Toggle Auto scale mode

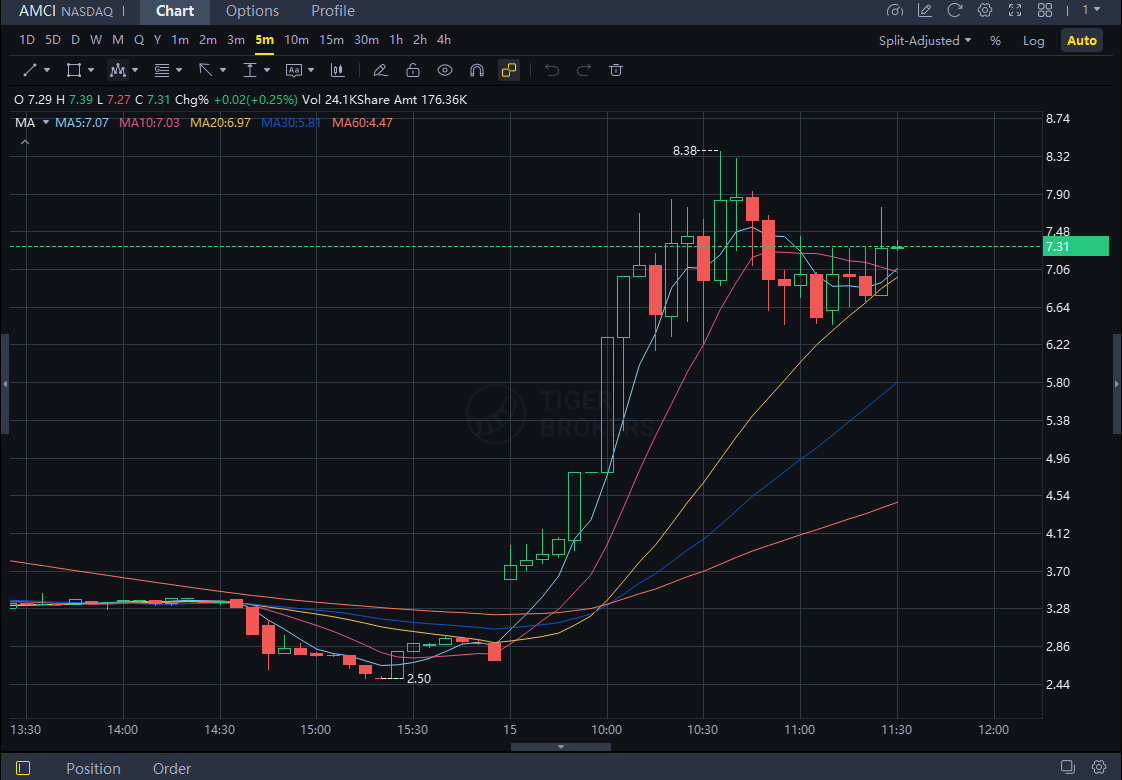(x=1082, y=41)
